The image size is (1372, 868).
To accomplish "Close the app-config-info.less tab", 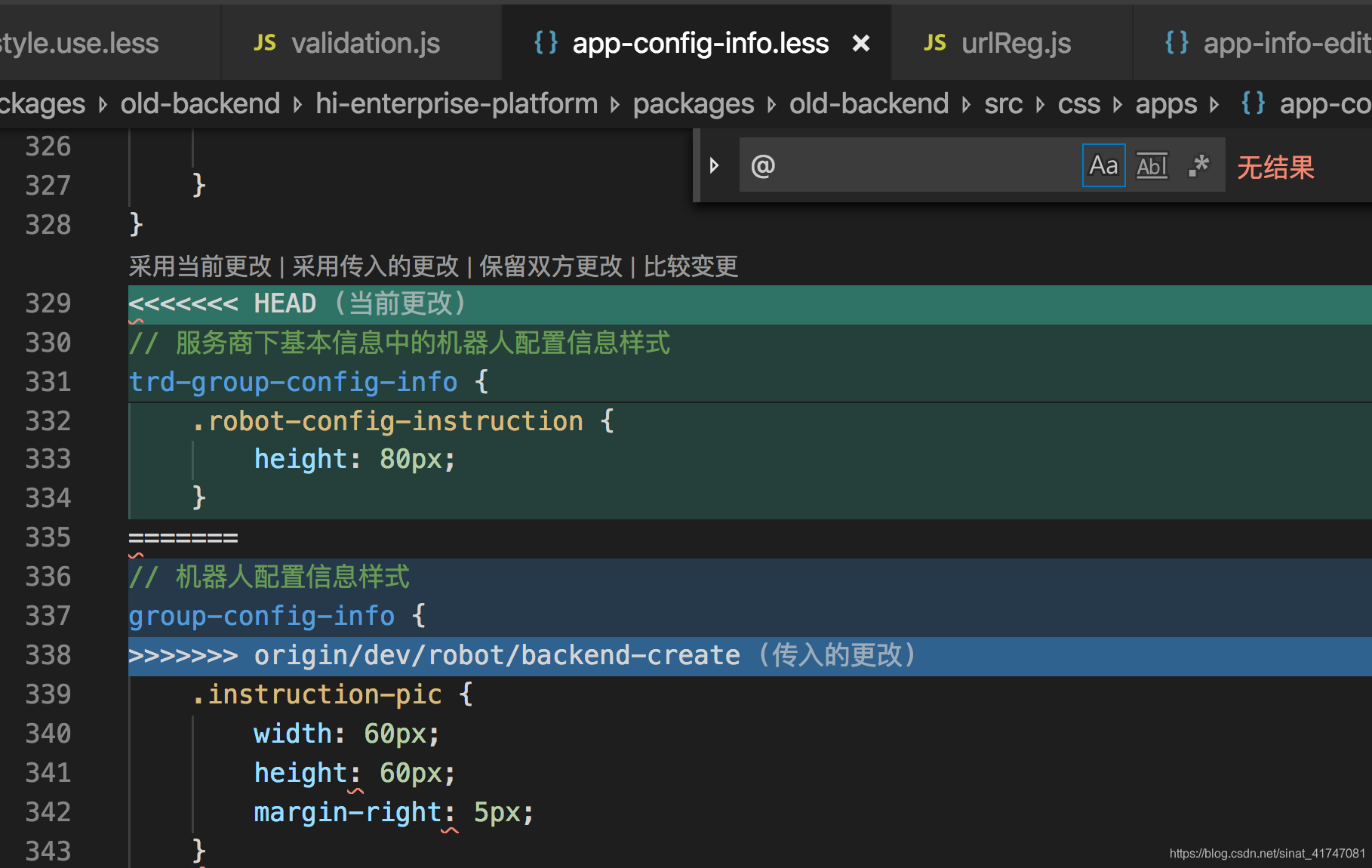I will click(x=861, y=43).
